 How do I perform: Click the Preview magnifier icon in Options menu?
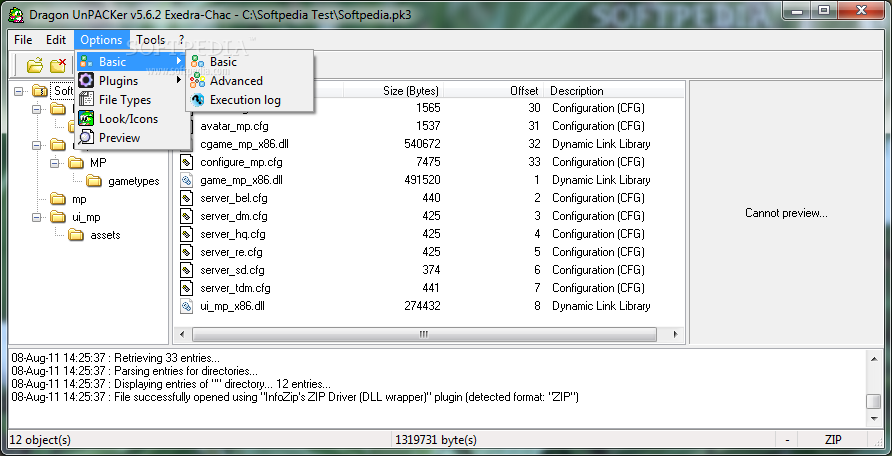pos(86,138)
